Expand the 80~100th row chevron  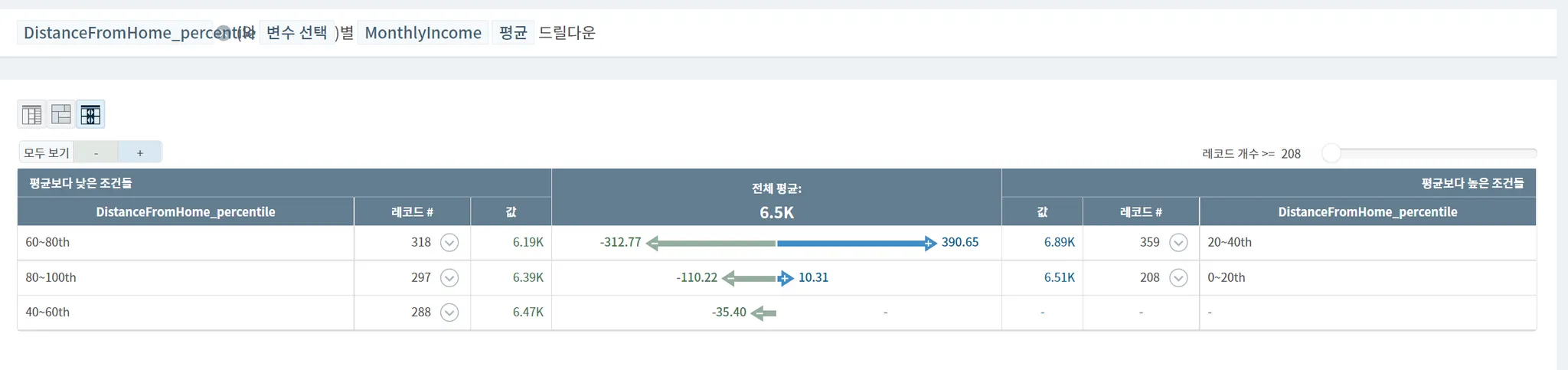point(449,278)
